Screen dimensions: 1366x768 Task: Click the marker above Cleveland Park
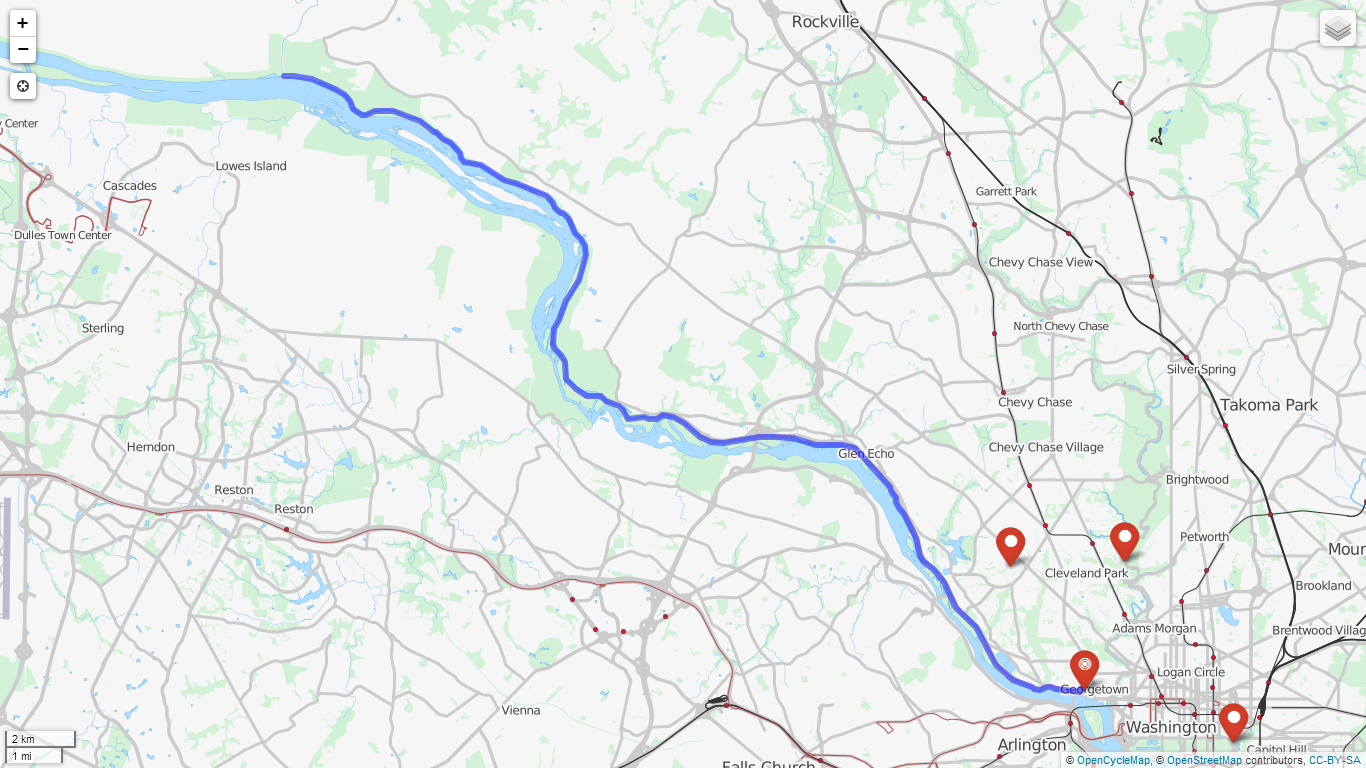click(x=1125, y=541)
